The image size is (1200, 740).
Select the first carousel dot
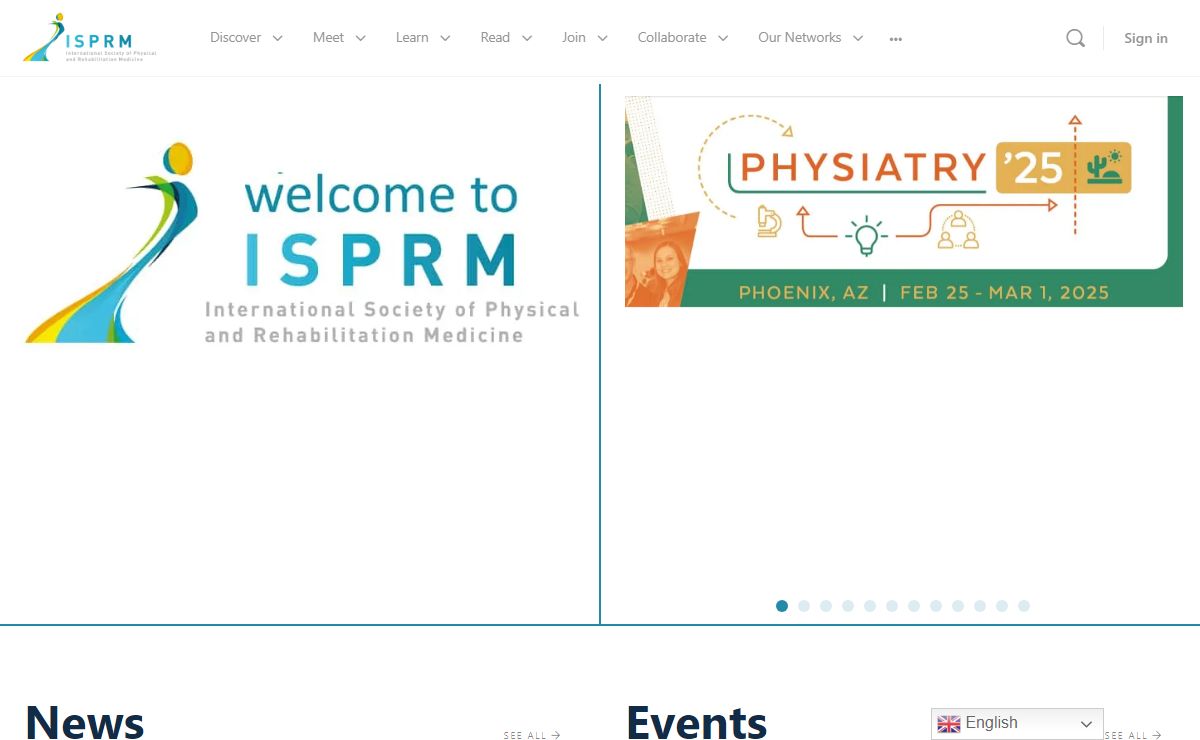click(782, 606)
